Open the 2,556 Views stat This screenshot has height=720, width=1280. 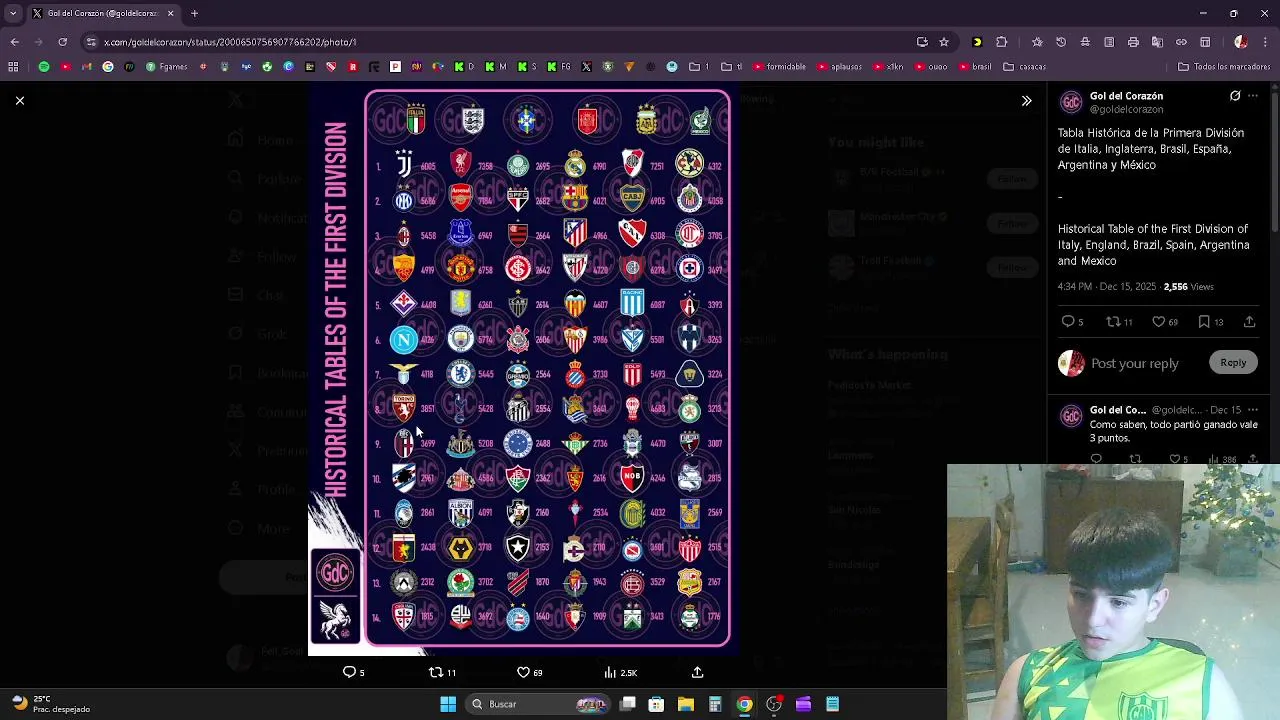tap(1189, 287)
